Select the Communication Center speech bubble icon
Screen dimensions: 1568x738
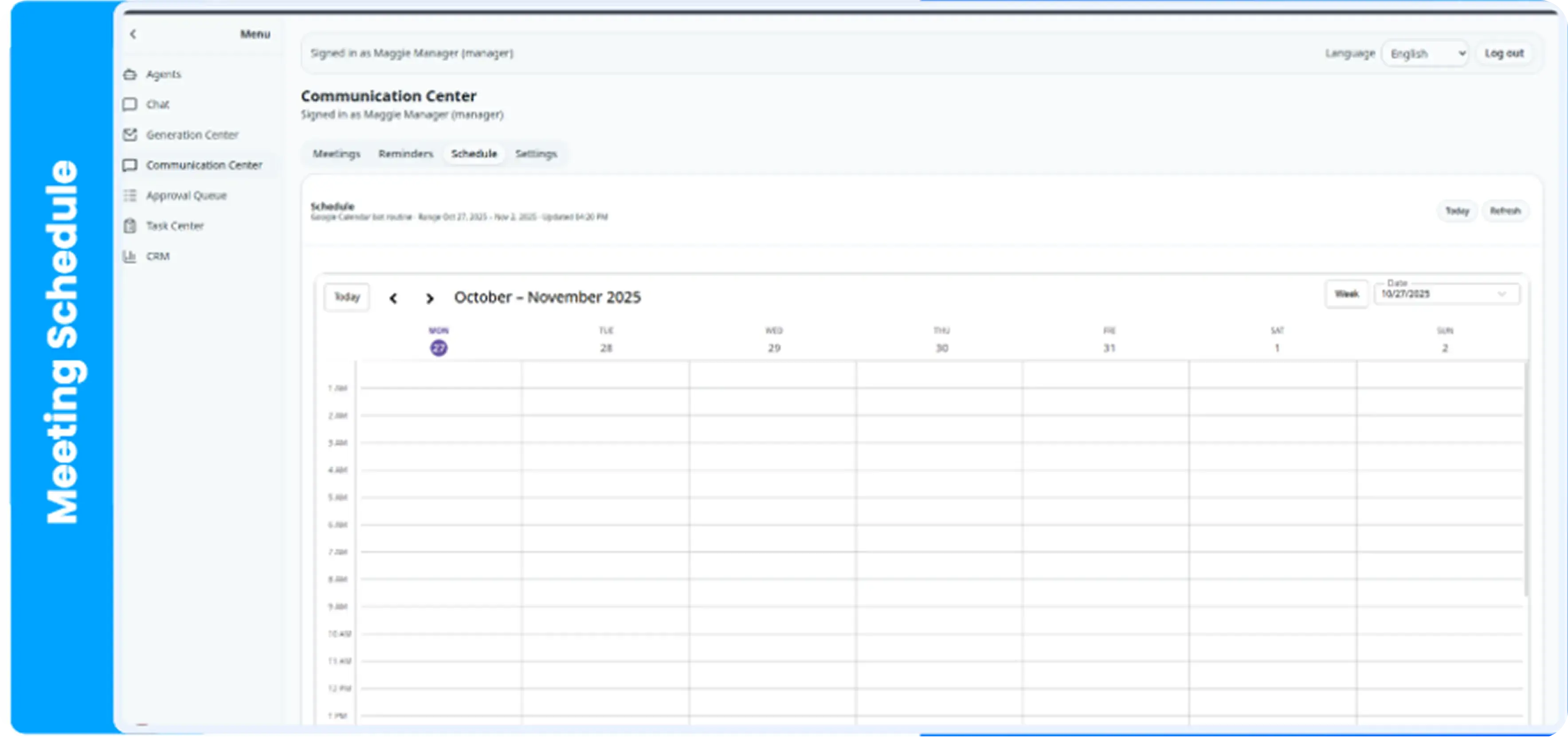click(129, 165)
